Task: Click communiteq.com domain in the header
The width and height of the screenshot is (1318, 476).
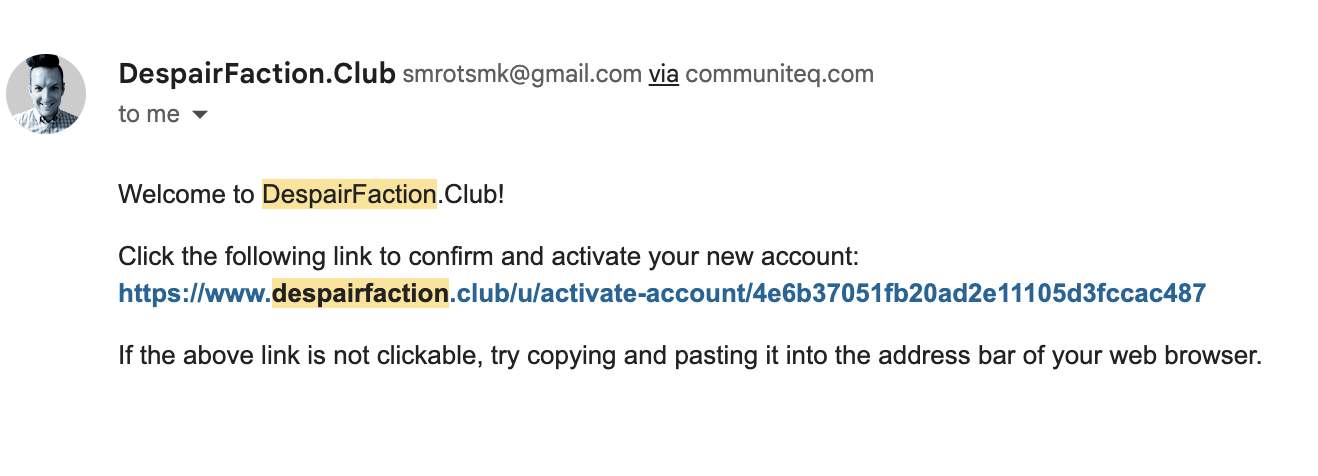Action: pyautogui.click(x=780, y=74)
